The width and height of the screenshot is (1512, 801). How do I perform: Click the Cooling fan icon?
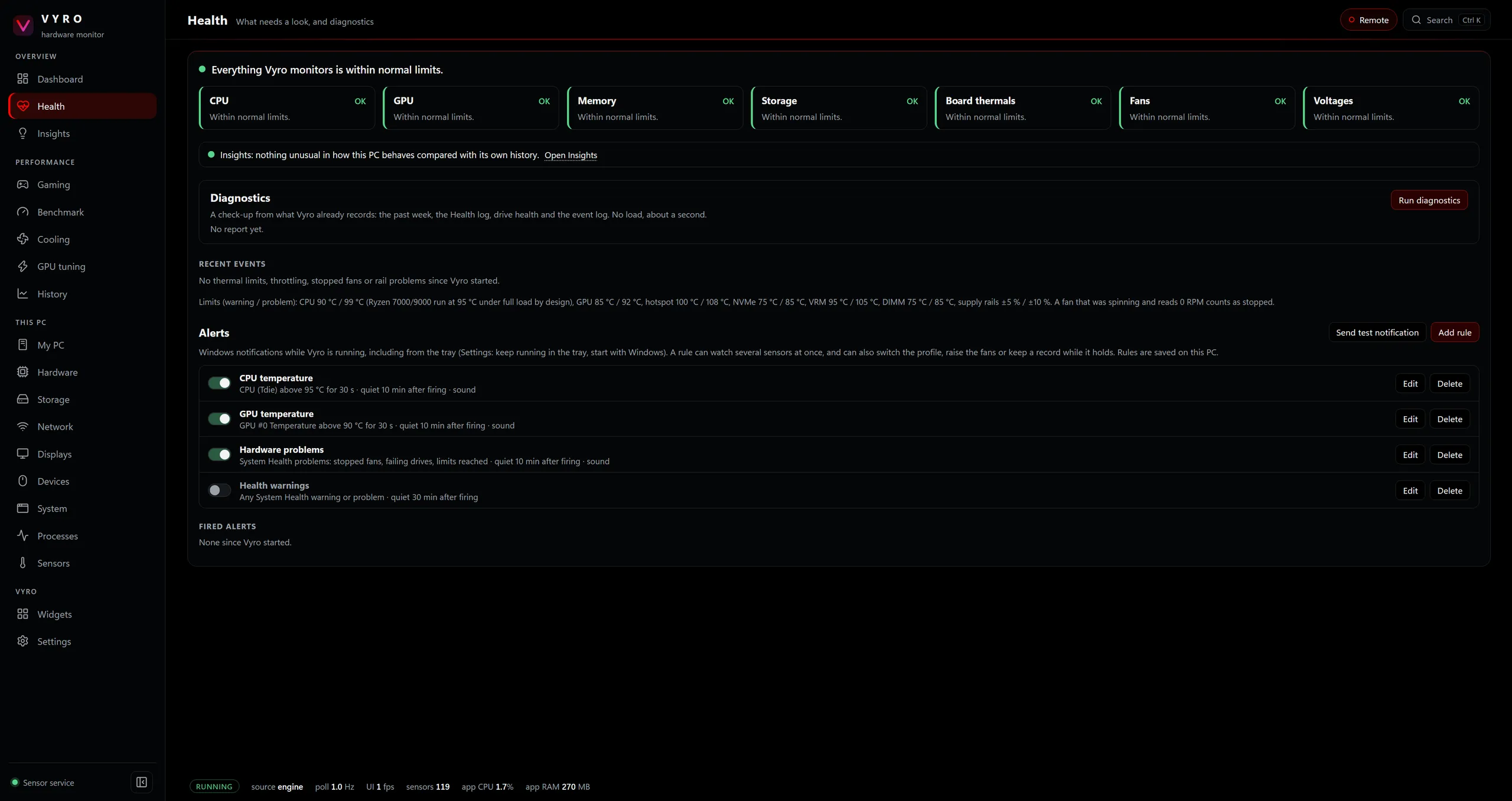[x=22, y=239]
